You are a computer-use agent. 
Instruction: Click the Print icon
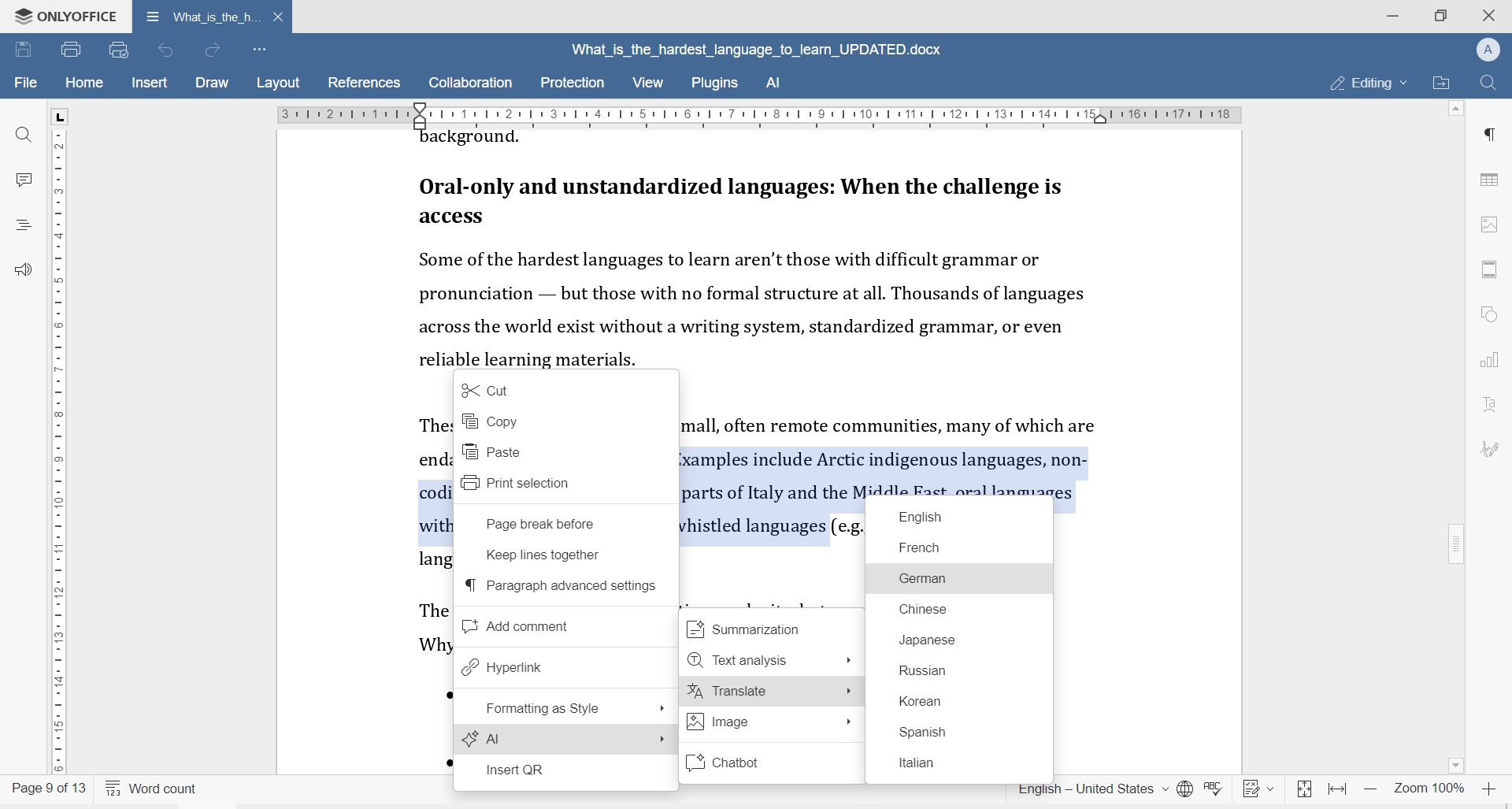tap(71, 50)
